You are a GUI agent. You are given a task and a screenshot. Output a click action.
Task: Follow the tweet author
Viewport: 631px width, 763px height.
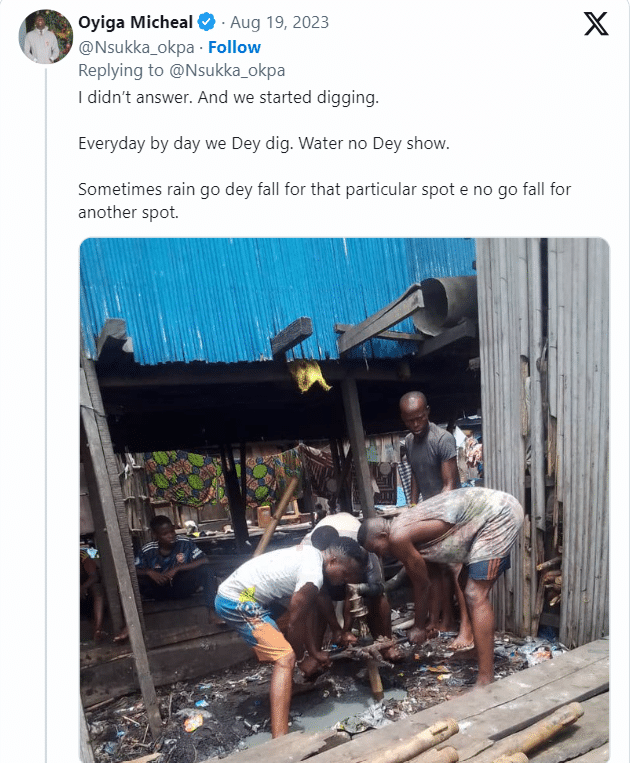(234, 47)
